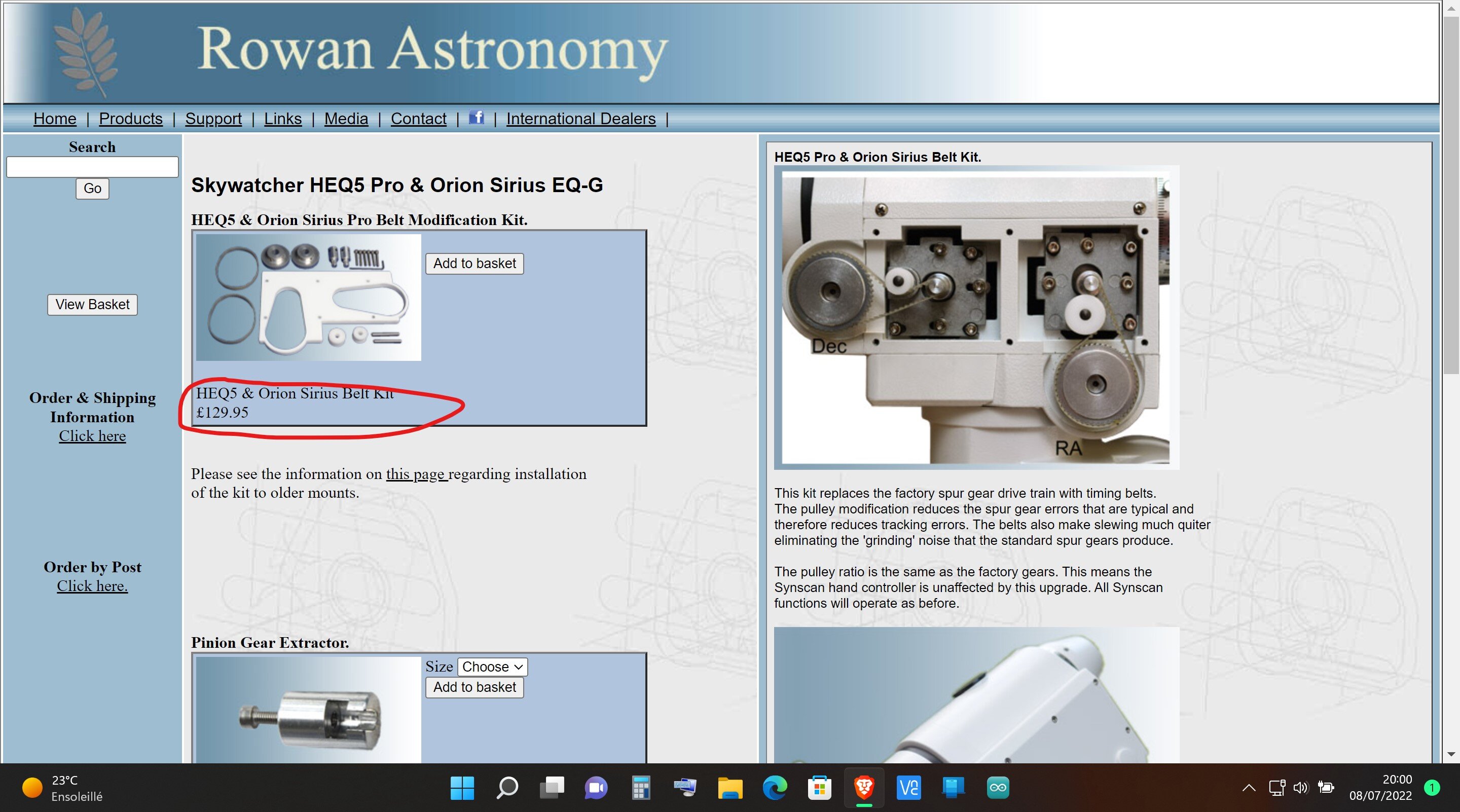Viewport: 1460px width, 812px height.
Task: Launch Arduino IDE from taskbar
Action: point(998,788)
